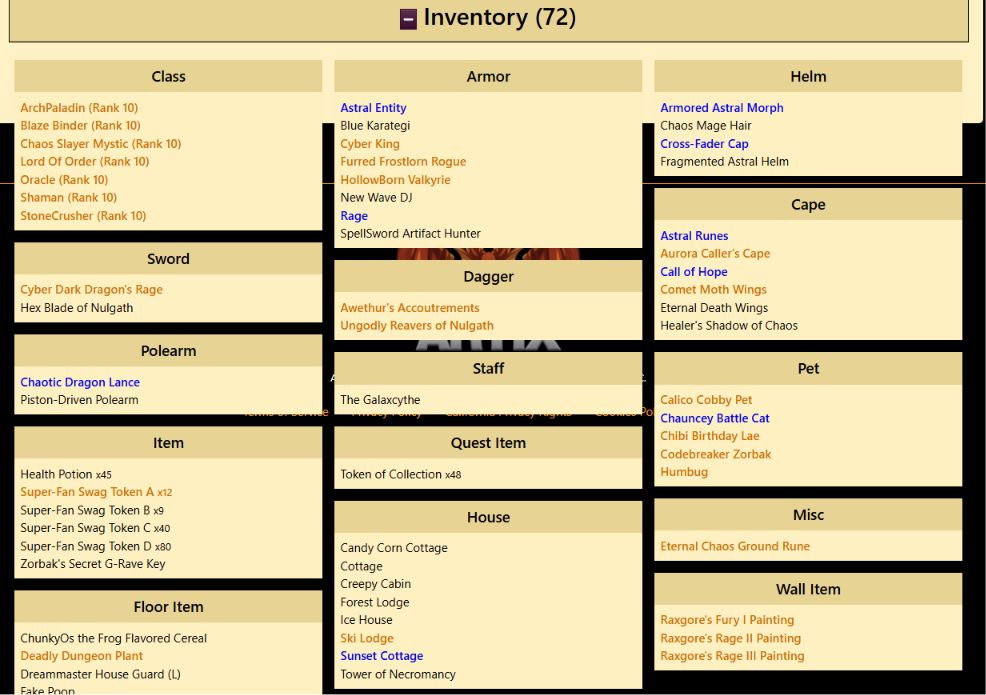Open the Chaotic Dragon Lance link
Image resolution: width=986 pixels, height=695 pixels.
[80, 382]
